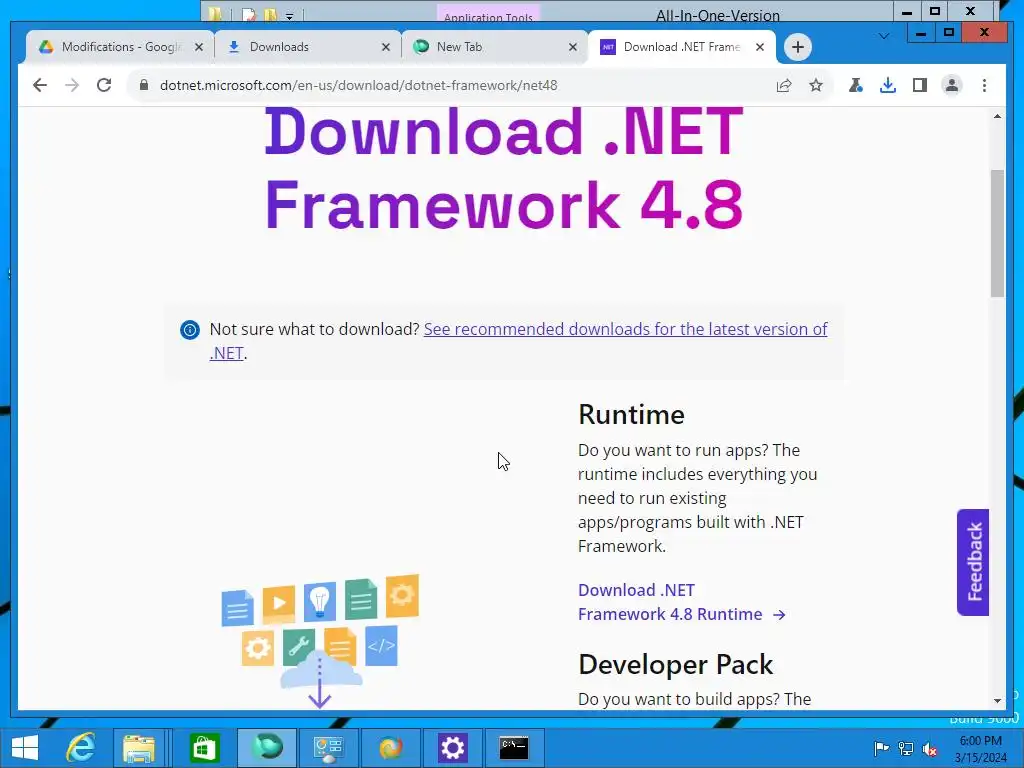Open recommended downloads for latest .NET link
The image size is (1024, 768).
click(x=625, y=329)
